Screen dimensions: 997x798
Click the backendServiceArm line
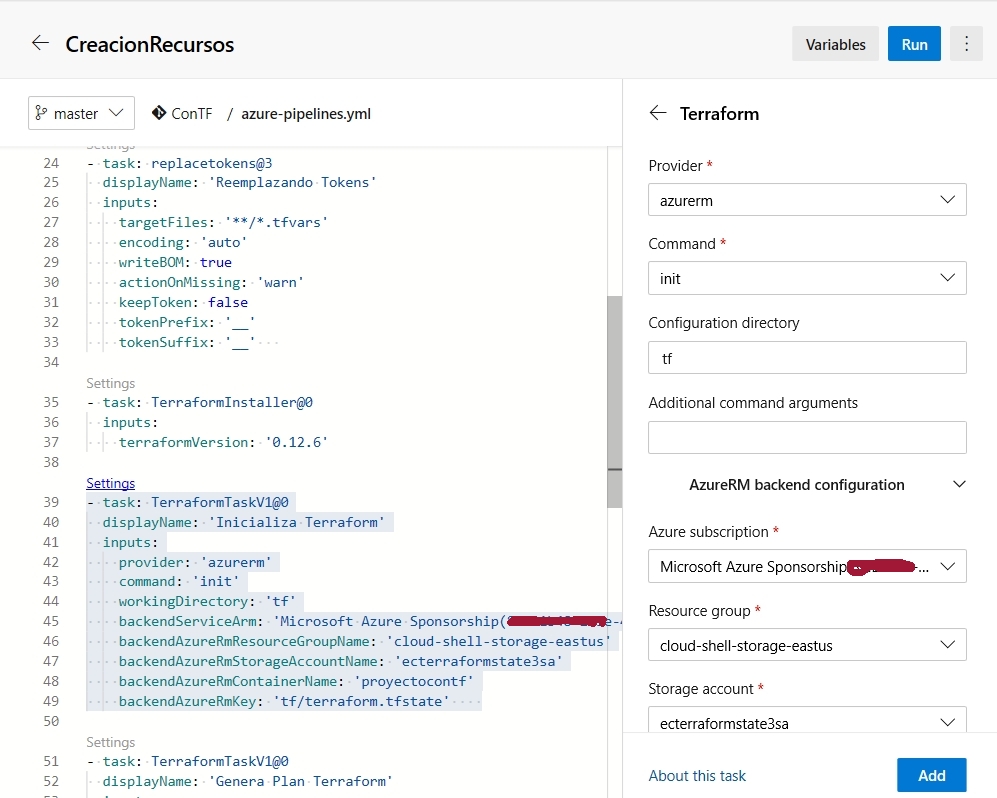pyautogui.click(x=370, y=621)
